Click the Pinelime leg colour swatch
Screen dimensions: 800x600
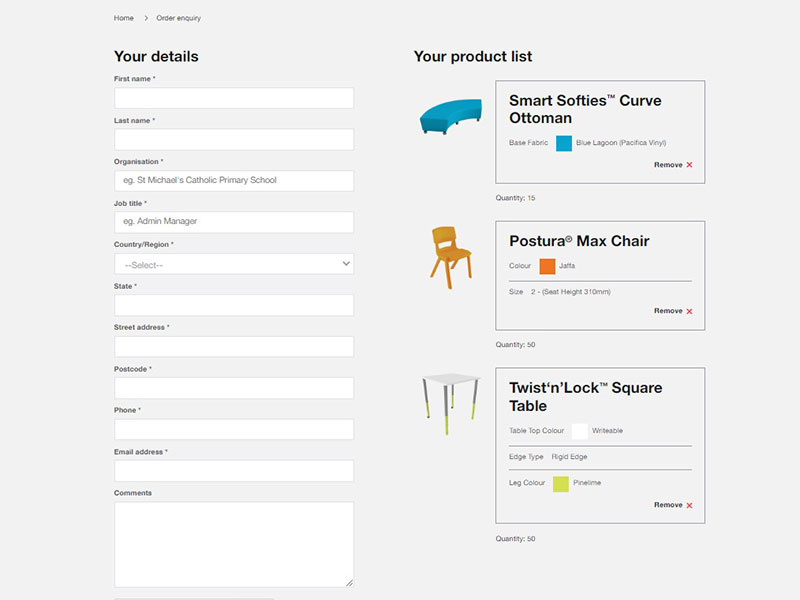pos(561,484)
